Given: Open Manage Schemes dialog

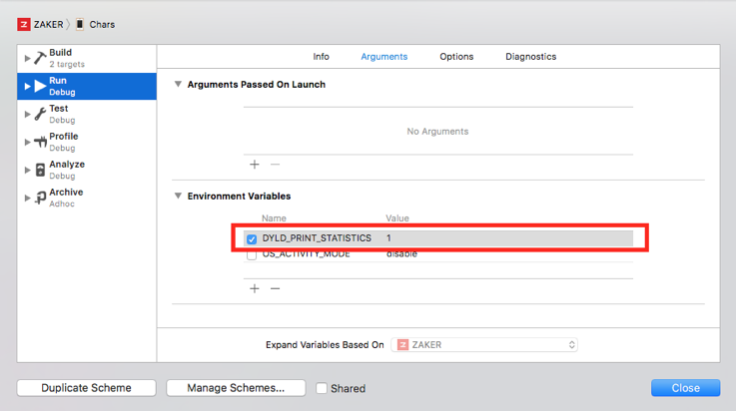Looking at the screenshot, I should pyautogui.click(x=236, y=388).
